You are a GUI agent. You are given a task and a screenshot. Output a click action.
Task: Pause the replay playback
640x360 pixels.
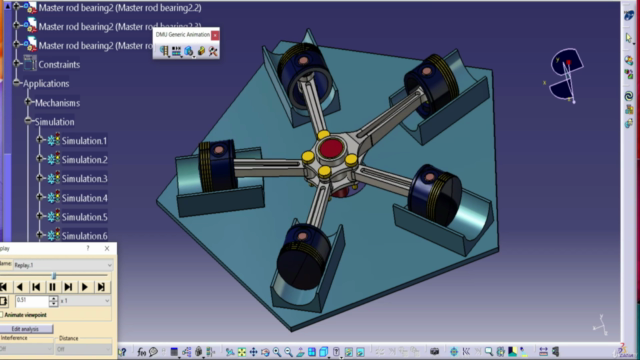click(52, 287)
